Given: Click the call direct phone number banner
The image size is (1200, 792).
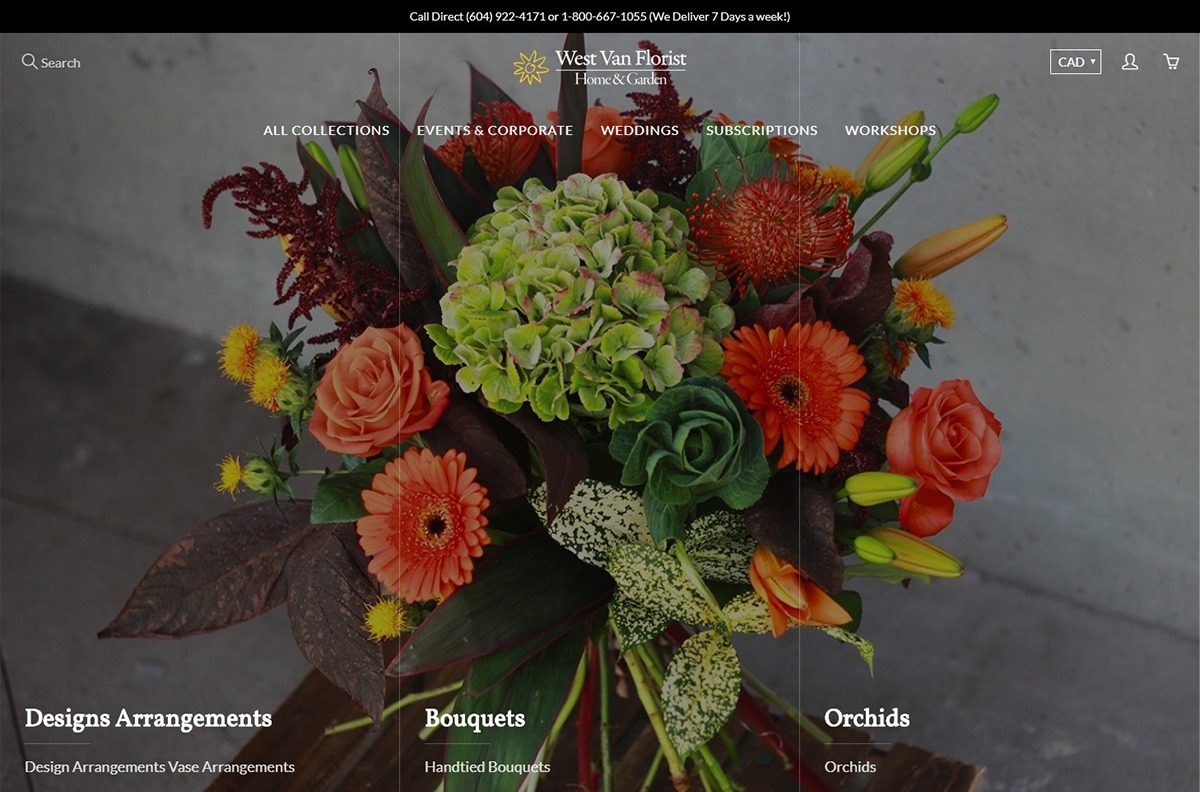Looking at the screenshot, I should click(x=600, y=17).
